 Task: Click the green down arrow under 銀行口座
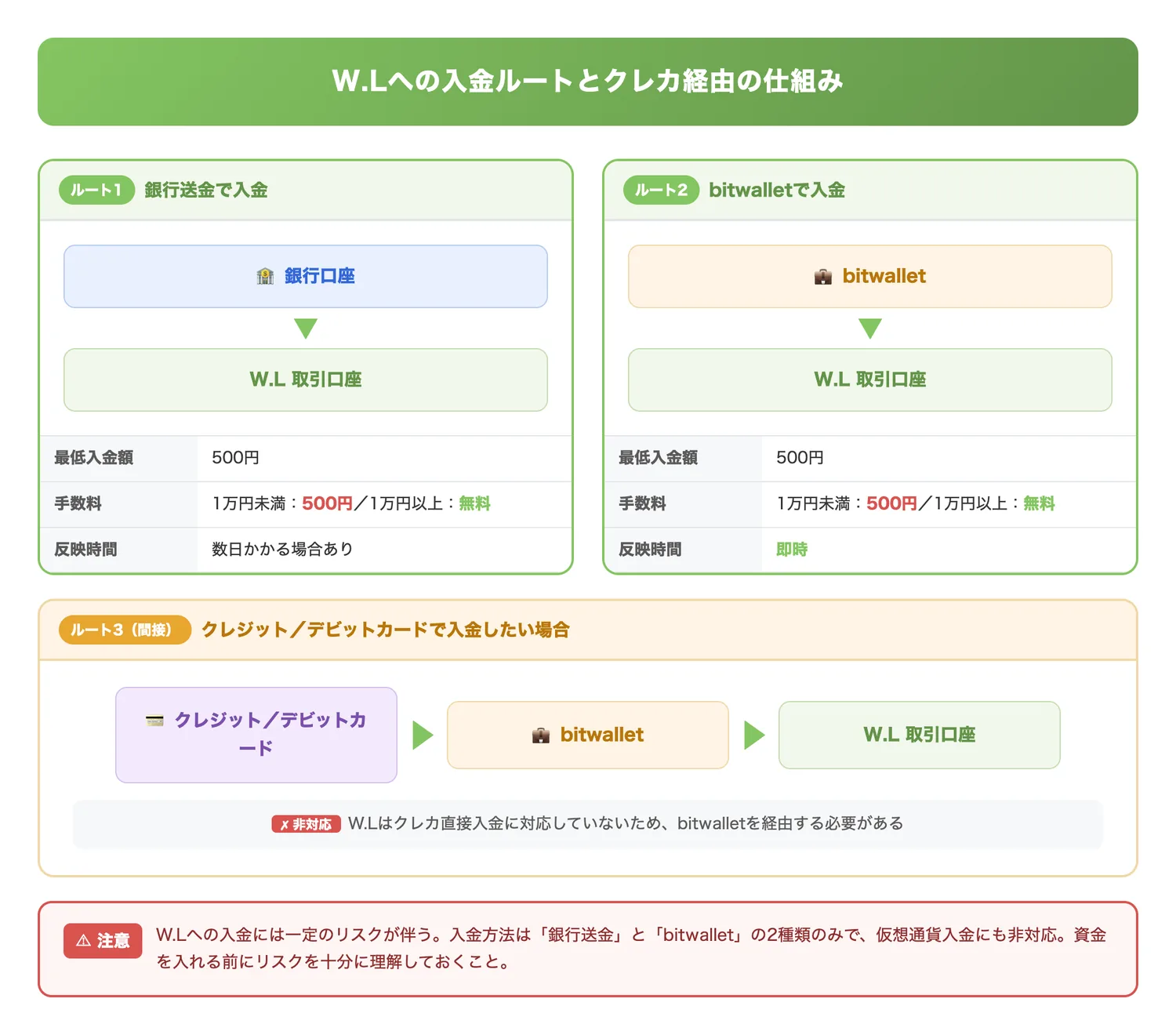306,328
